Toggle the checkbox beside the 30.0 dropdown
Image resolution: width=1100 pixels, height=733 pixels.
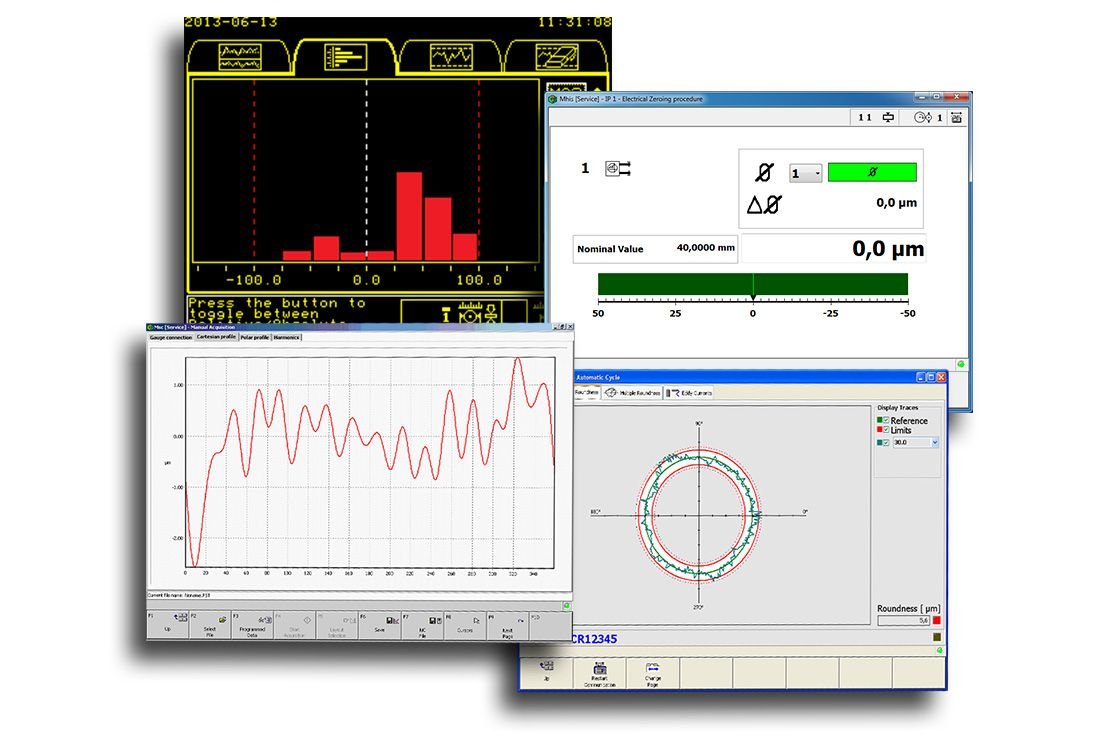886,443
